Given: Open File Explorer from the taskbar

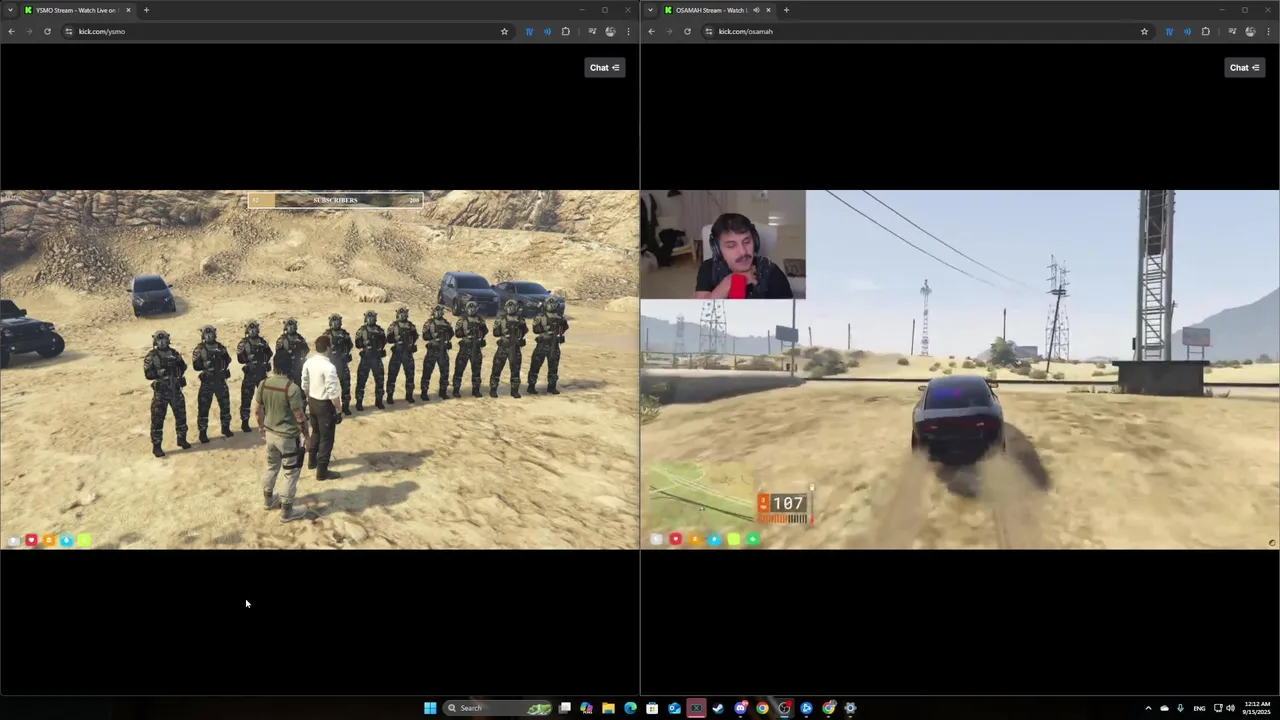Looking at the screenshot, I should (608, 708).
